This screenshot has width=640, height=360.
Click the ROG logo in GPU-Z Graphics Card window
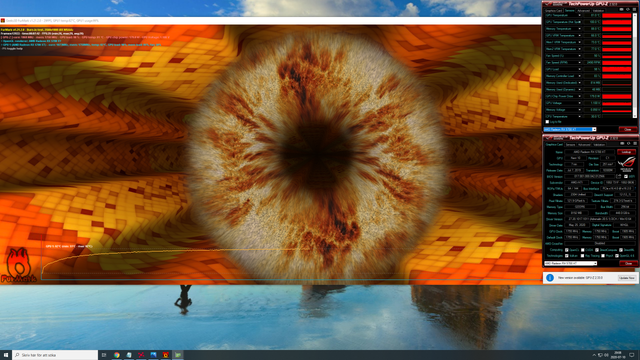point(627,164)
